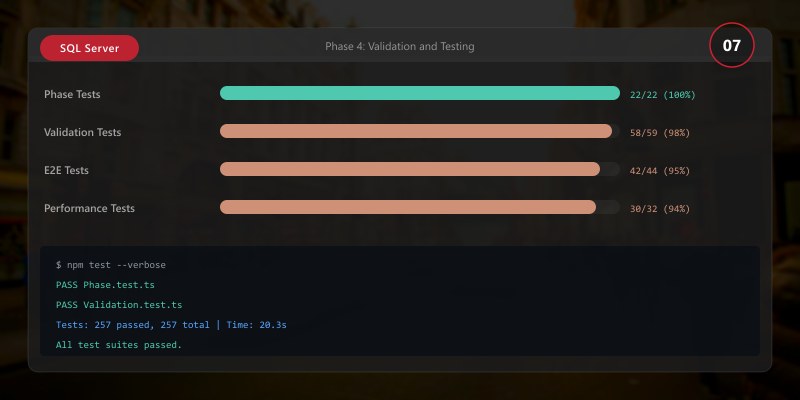Select the Phase 4: Validation and Testing title
The image size is (800, 400).
tap(399, 46)
